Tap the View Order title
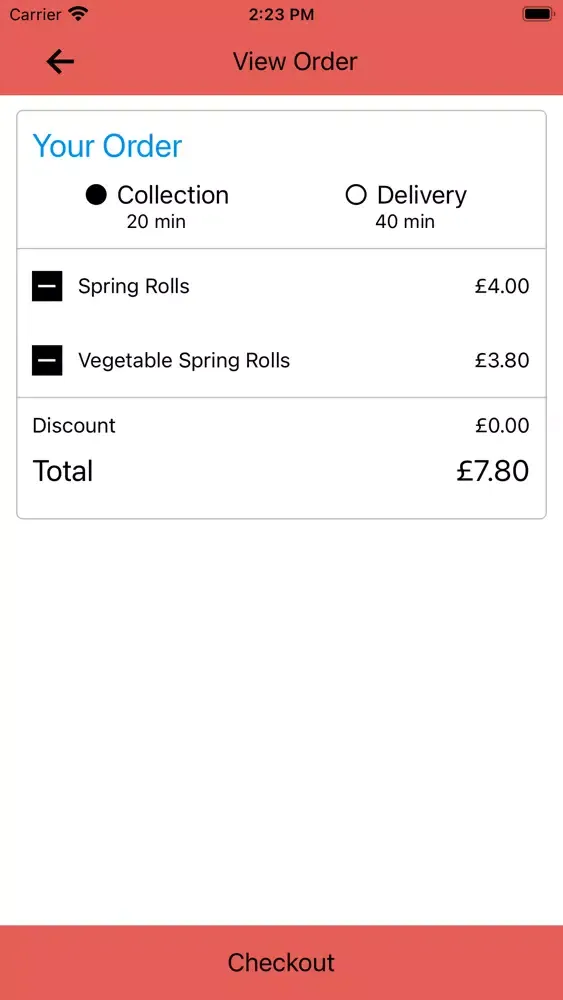Viewport: 563px width, 1000px height. (295, 62)
